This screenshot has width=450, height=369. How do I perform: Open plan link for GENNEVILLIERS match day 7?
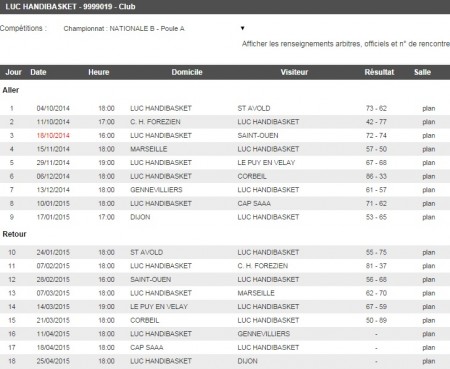pos(429,190)
